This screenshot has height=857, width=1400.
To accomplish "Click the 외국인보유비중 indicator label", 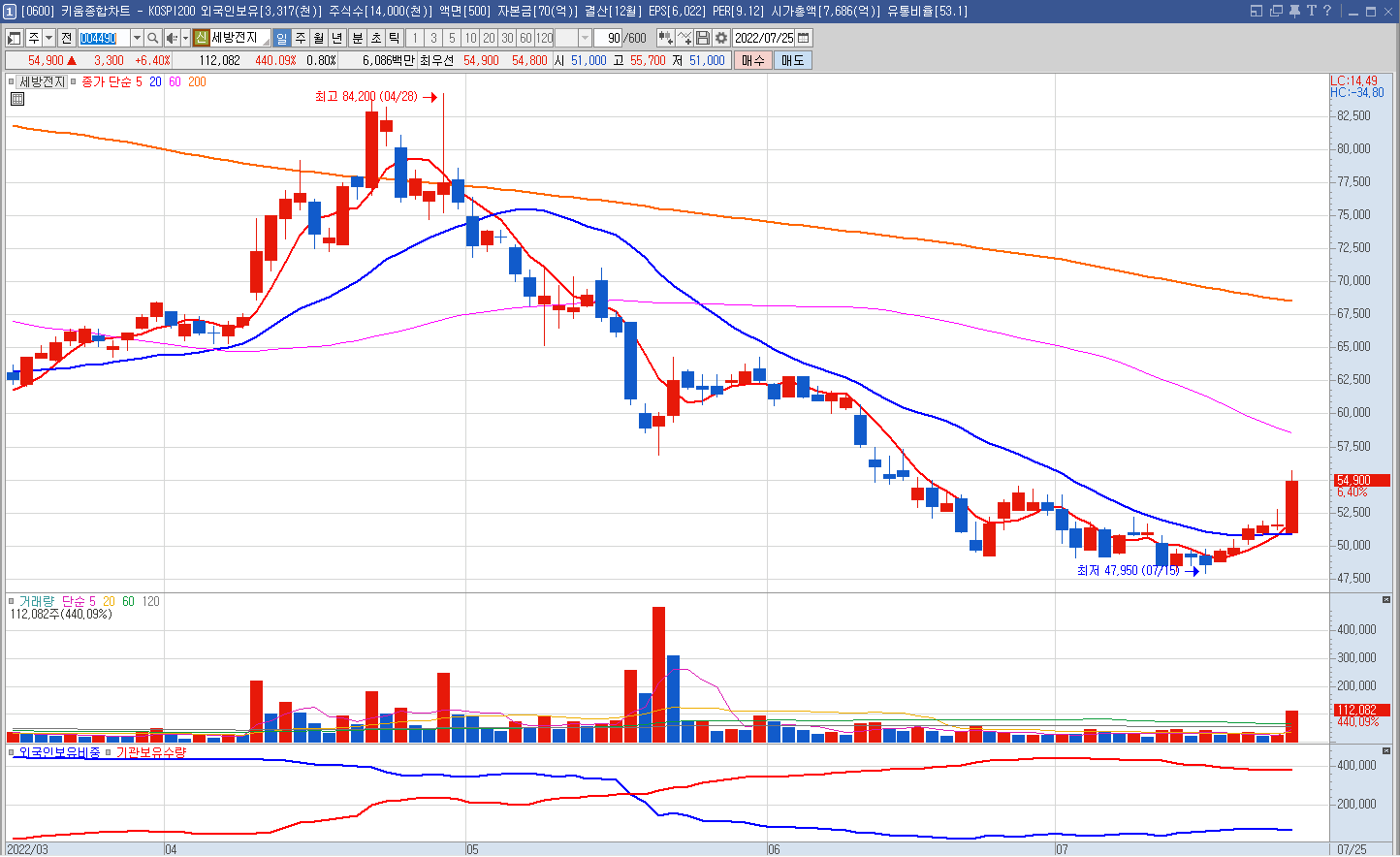I will 59,752.
